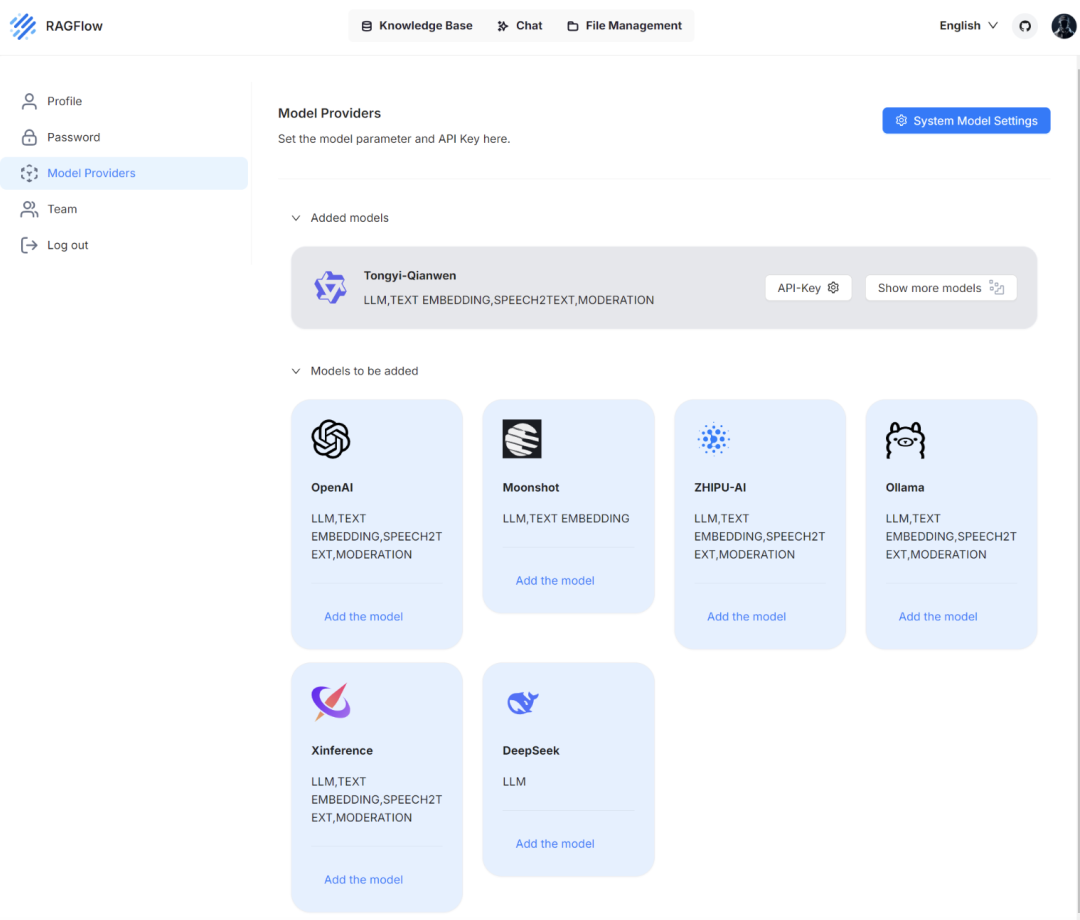Edit the Tongyi-Qianwen API-Key
Screen dimensions: 1080x920
tap(808, 288)
